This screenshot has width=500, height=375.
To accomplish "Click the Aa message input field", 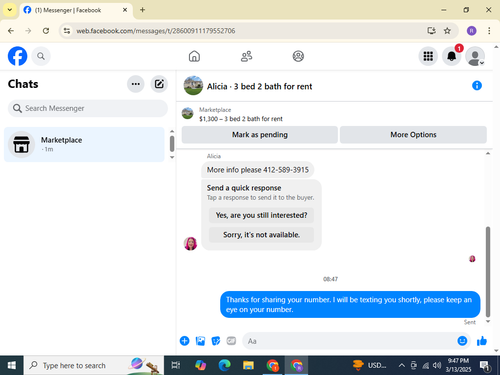I will click(x=350, y=341).
